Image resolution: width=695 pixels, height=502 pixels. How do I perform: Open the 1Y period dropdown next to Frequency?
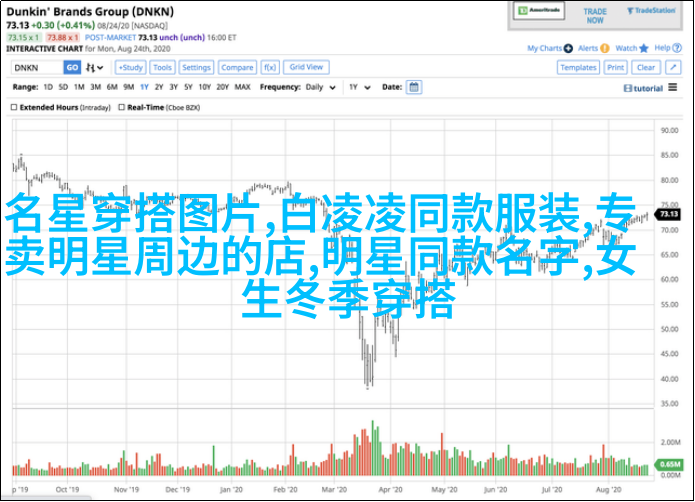(x=359, y=87)
